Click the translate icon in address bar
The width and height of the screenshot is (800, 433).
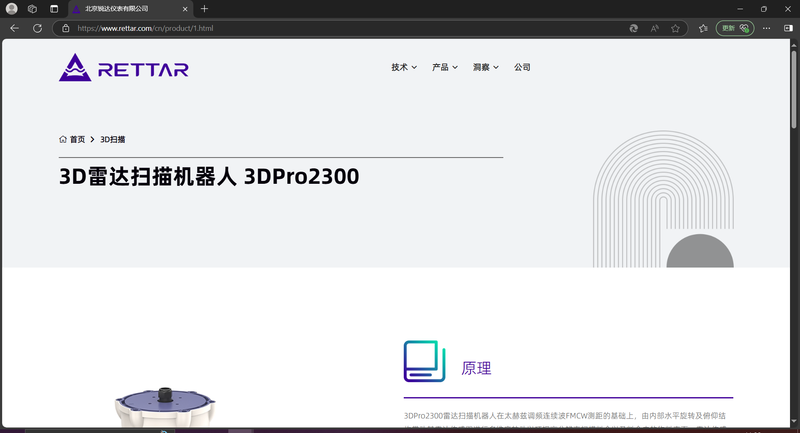click(x=633, y=28)
